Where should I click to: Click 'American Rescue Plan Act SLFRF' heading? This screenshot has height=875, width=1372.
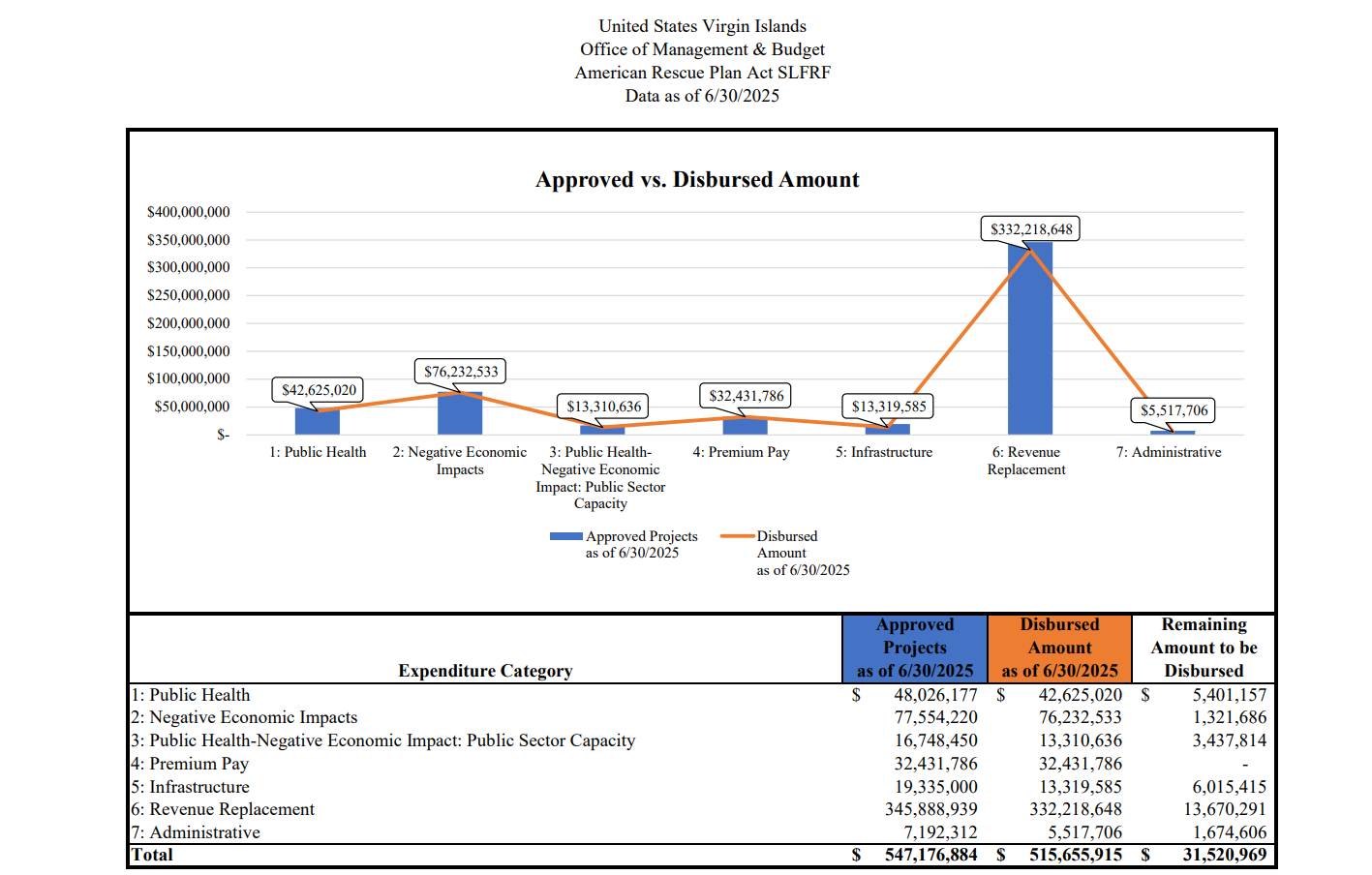pos(702,73)
